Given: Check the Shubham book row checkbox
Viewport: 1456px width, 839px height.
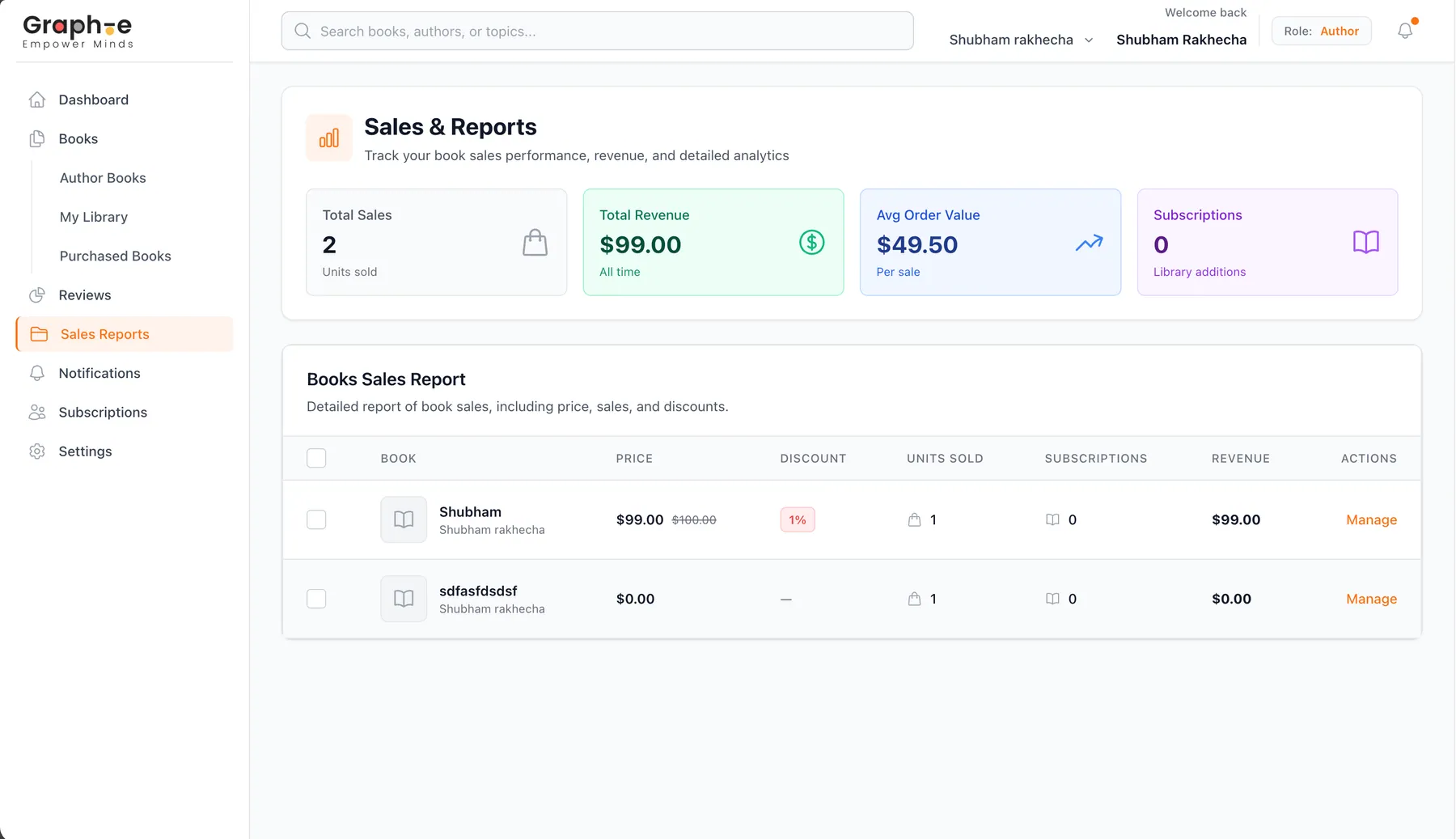Looking at the screenshot, I should point(316,519).
